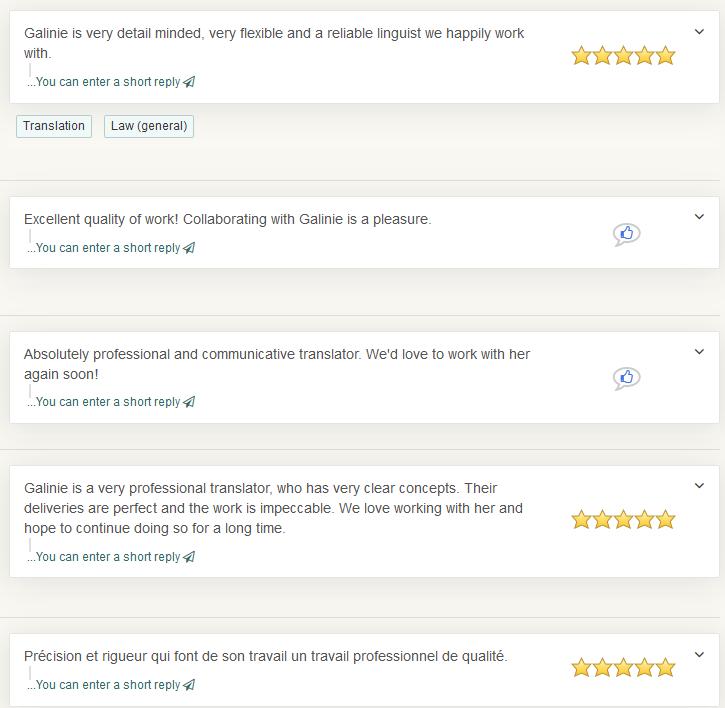Image resolution: width=725 pixels, height=708 pixels.
Task: Select the Law (general) tag
Action: [149, 126]
